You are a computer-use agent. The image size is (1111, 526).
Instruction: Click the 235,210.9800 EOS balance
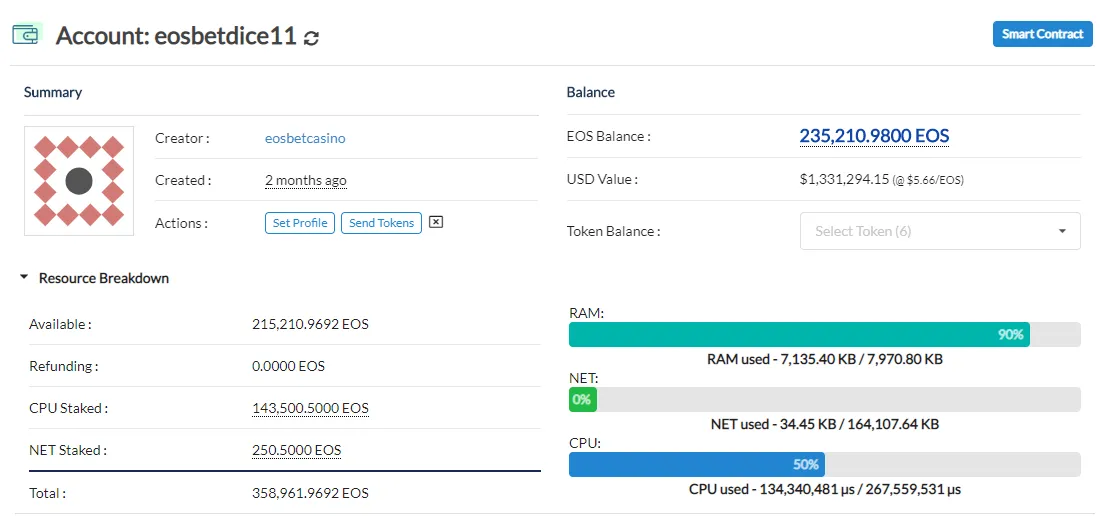(x=874, y=135)
